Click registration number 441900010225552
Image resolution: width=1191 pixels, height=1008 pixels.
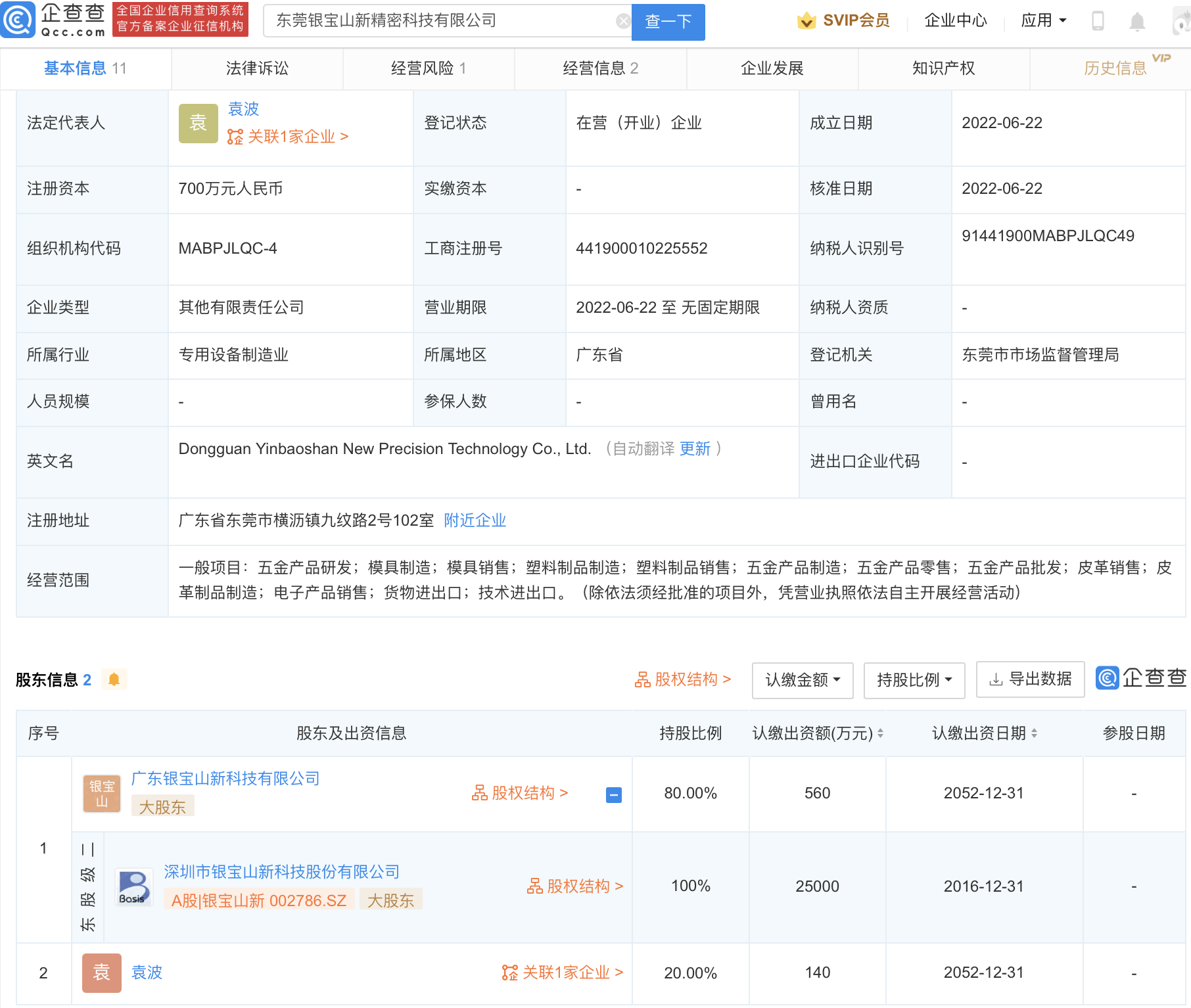[x=642, y=248]
